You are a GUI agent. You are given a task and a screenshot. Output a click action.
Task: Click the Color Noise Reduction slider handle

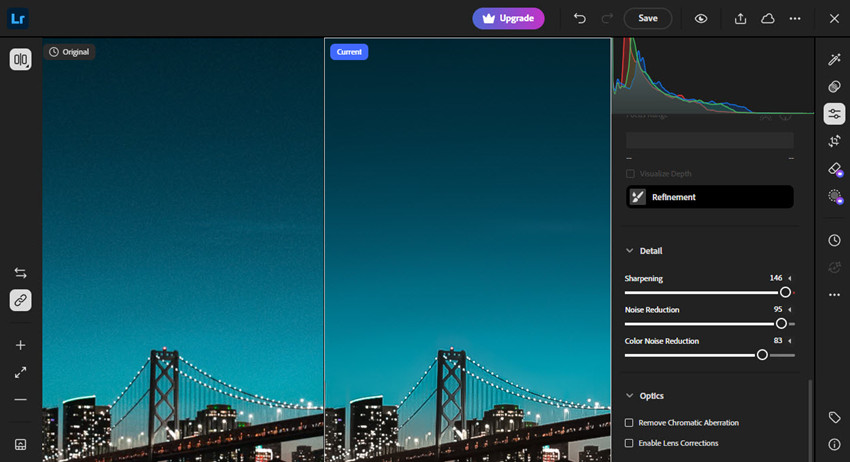click(x=762, y=355)
